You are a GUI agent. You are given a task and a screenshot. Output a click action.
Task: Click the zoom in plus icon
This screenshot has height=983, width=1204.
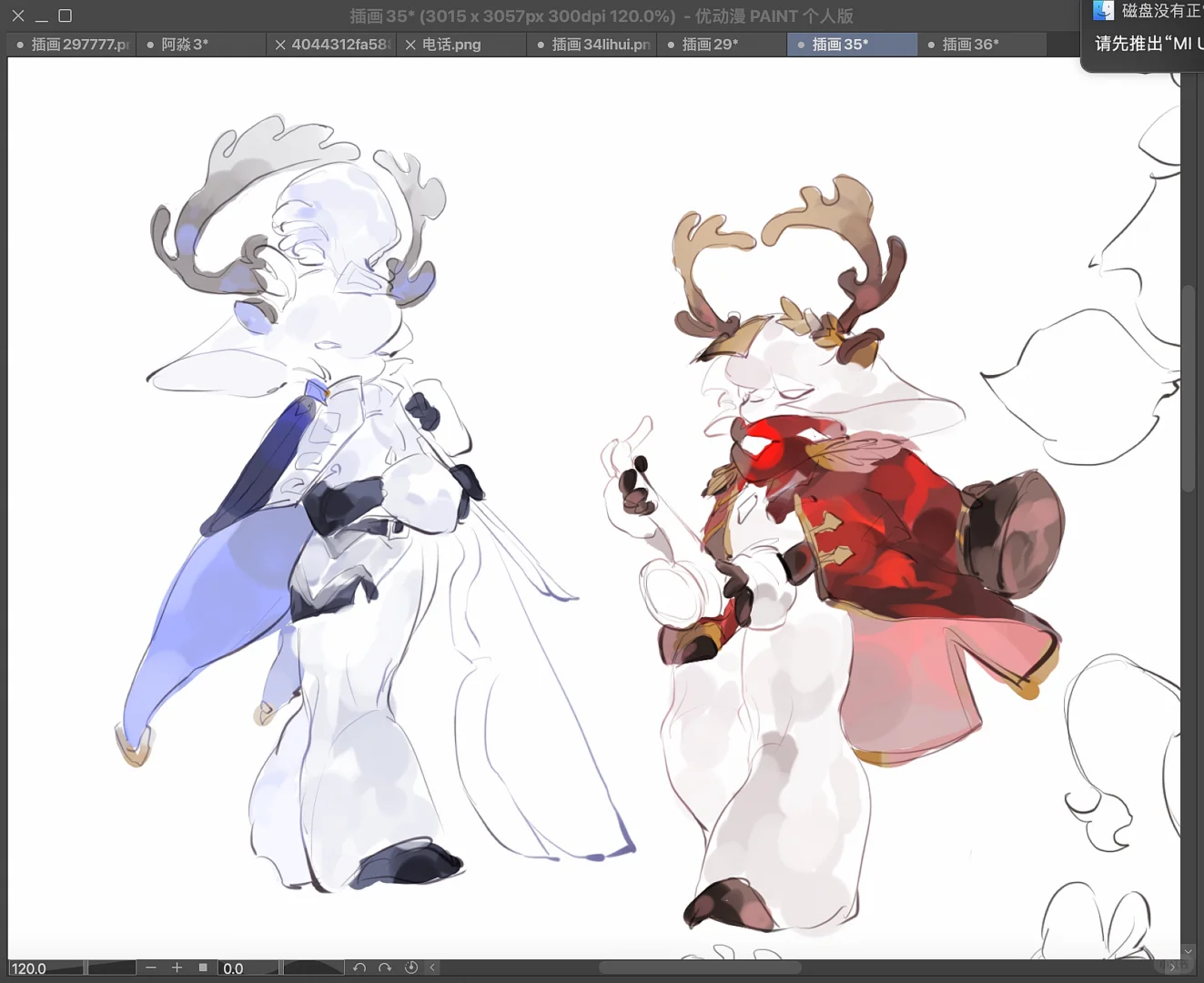coord(177,968)
